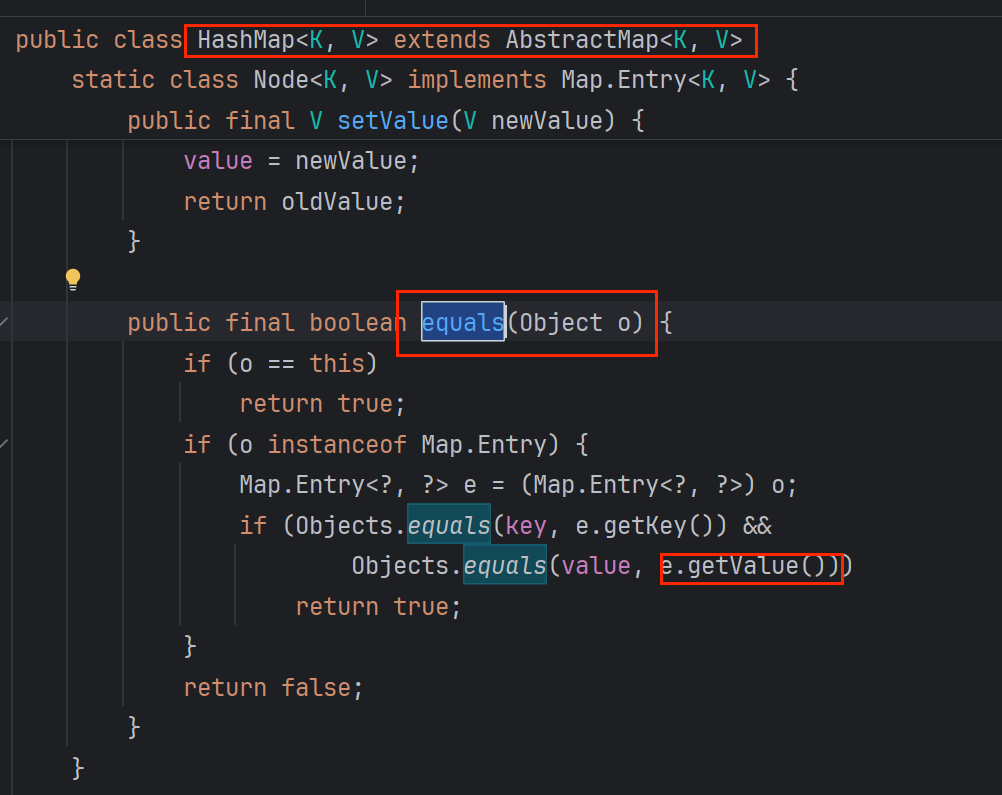This screenshot has height=795, width=1002.
Task: Click the setValue method name
Action: click(x=392, y=121)
